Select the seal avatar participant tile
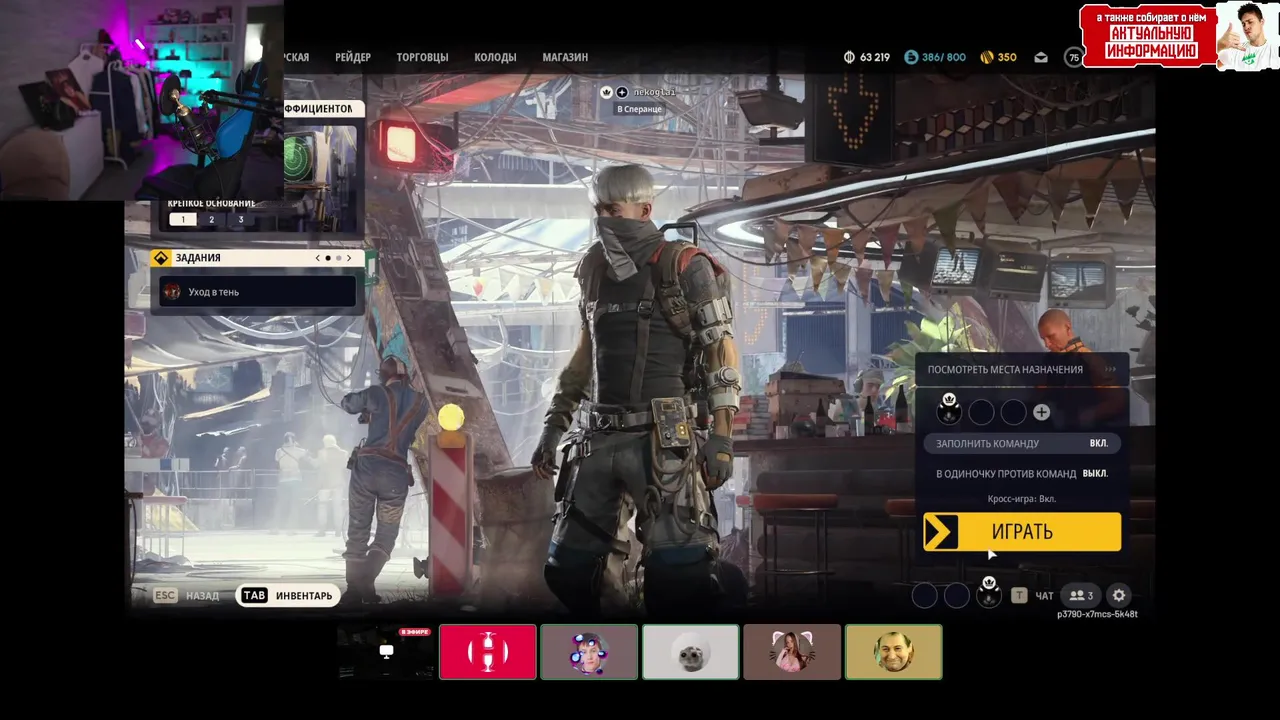 (691, 652)
